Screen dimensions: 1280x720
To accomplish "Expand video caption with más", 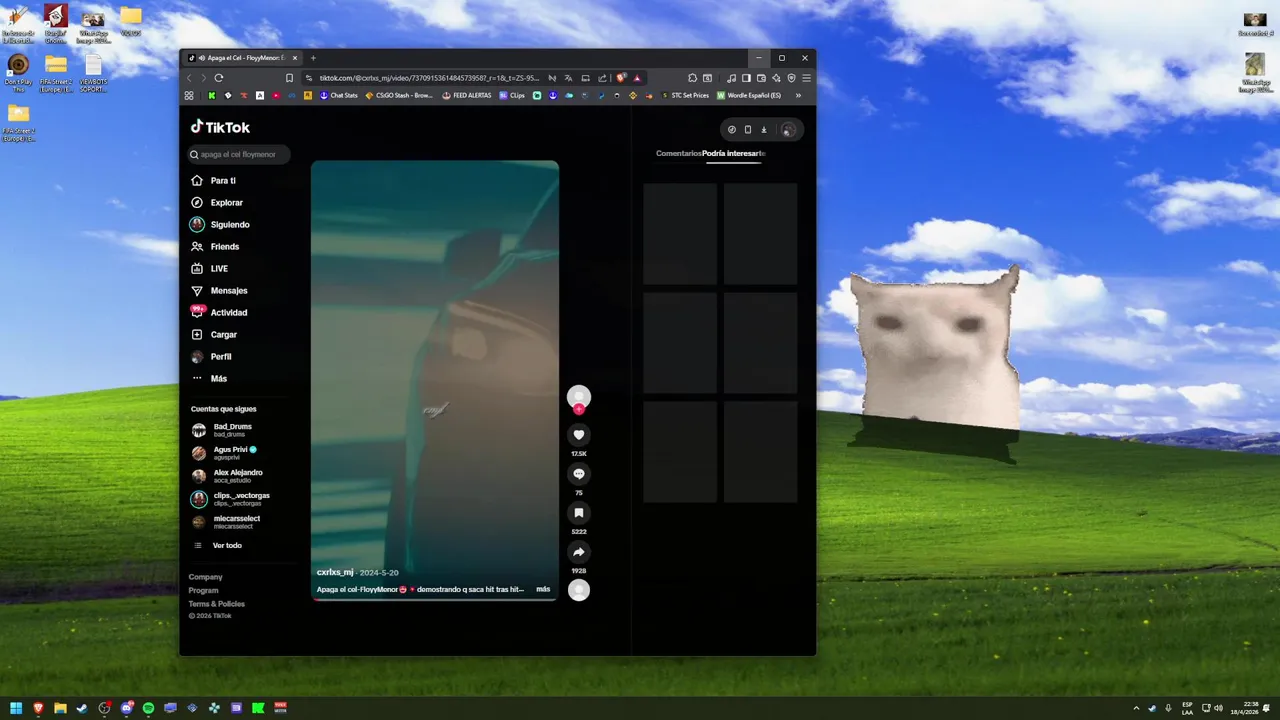I will tap(543, 589).
